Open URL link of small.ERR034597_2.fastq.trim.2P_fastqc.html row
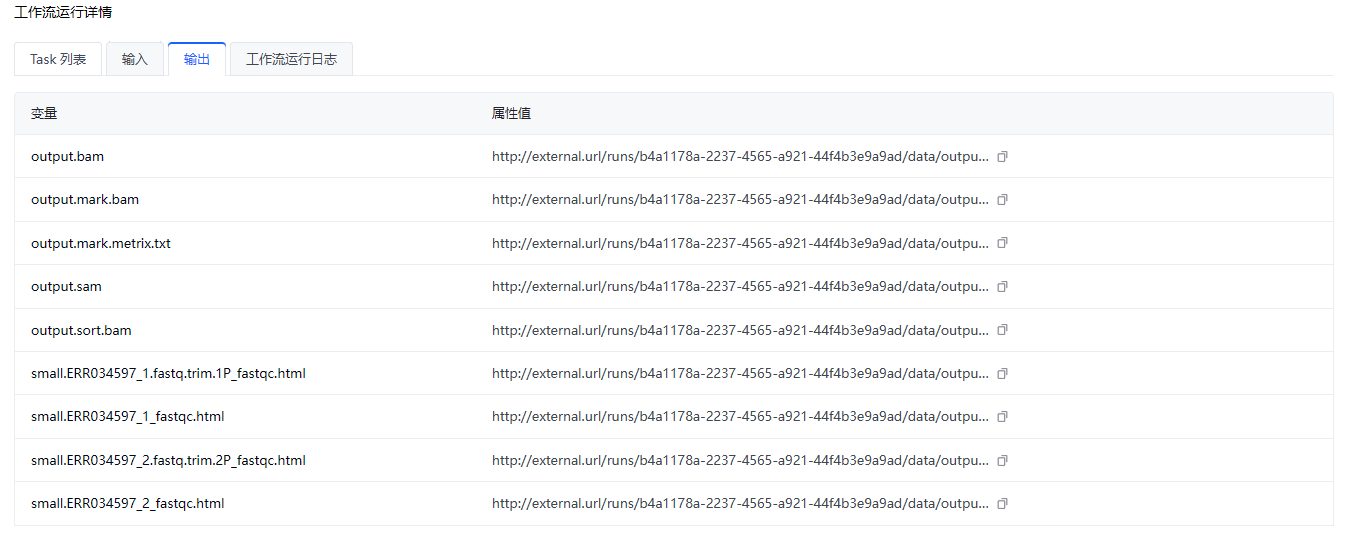 (740, 461)
